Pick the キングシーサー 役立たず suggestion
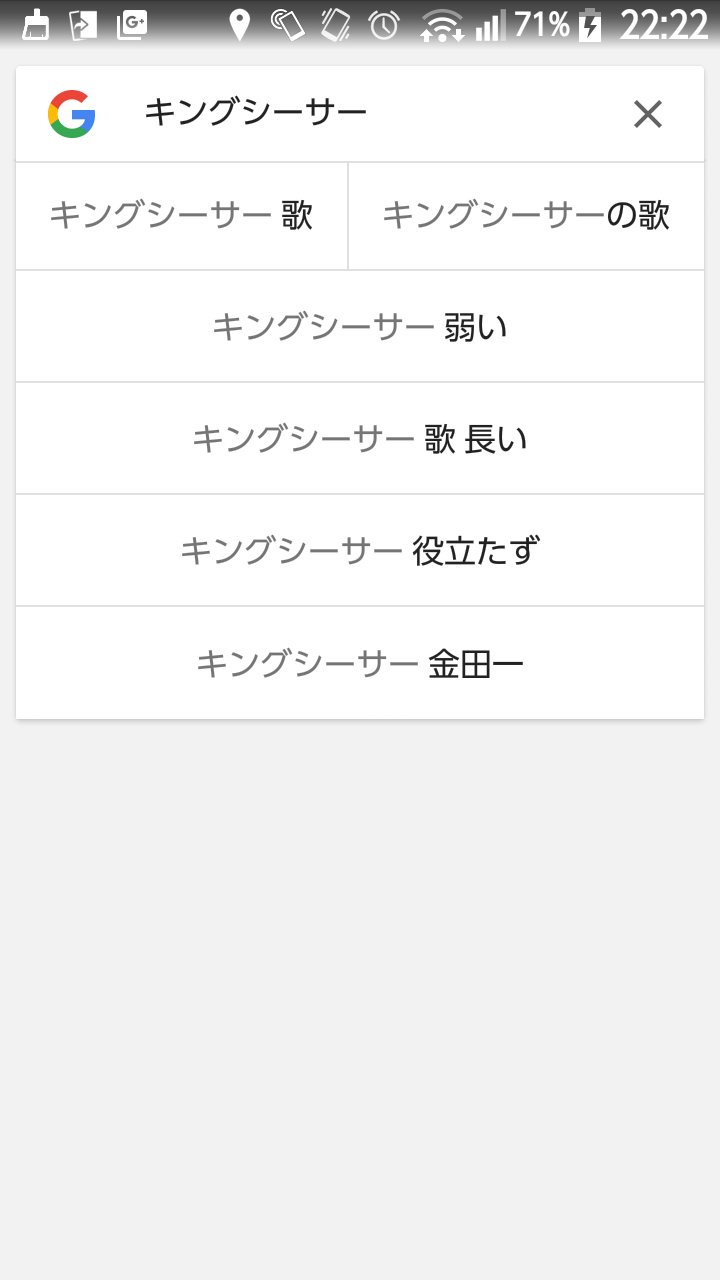This screenshot has height=1280, width=720. click(360, 551)
